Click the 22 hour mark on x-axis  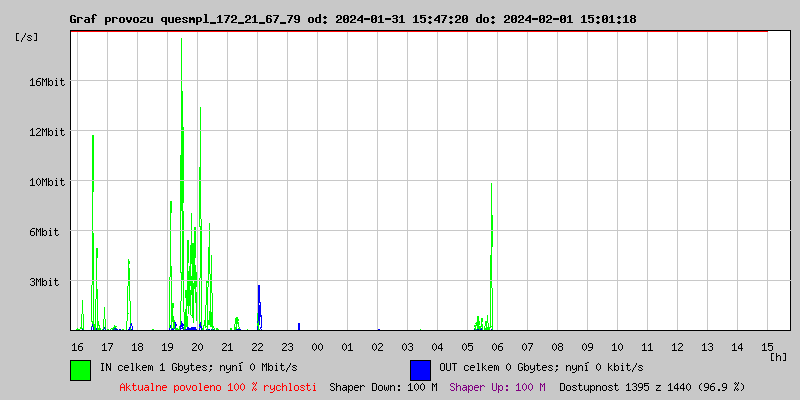[257, 346]
